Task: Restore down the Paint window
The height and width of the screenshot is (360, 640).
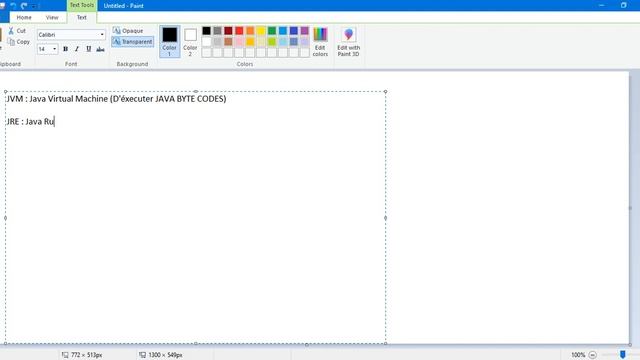Action: point(624,5)
